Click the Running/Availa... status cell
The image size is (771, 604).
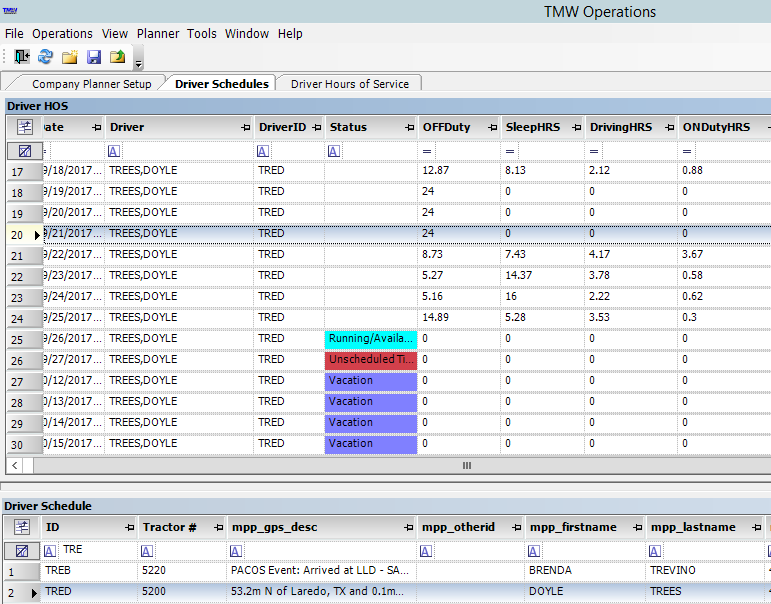pyautogui.click(x=371, y=339)
